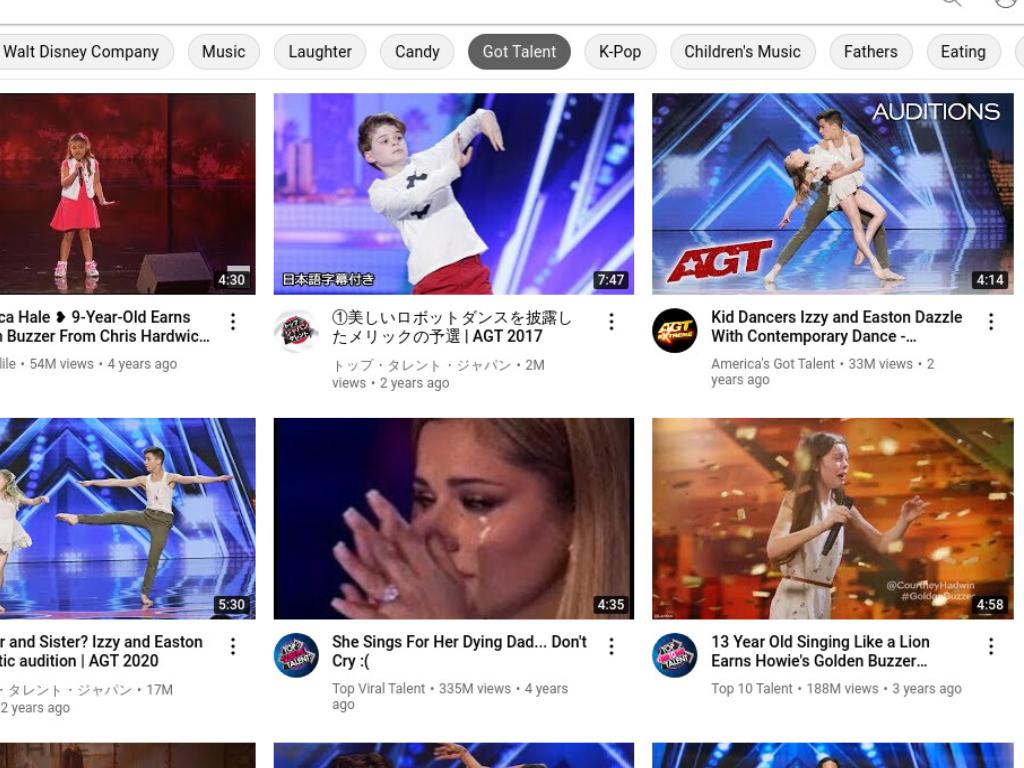Viewport: 1024px width, 768px height.
Task: Open the AGT Auditions Izzy and Easton thumbnail
Action: (833, 194)
